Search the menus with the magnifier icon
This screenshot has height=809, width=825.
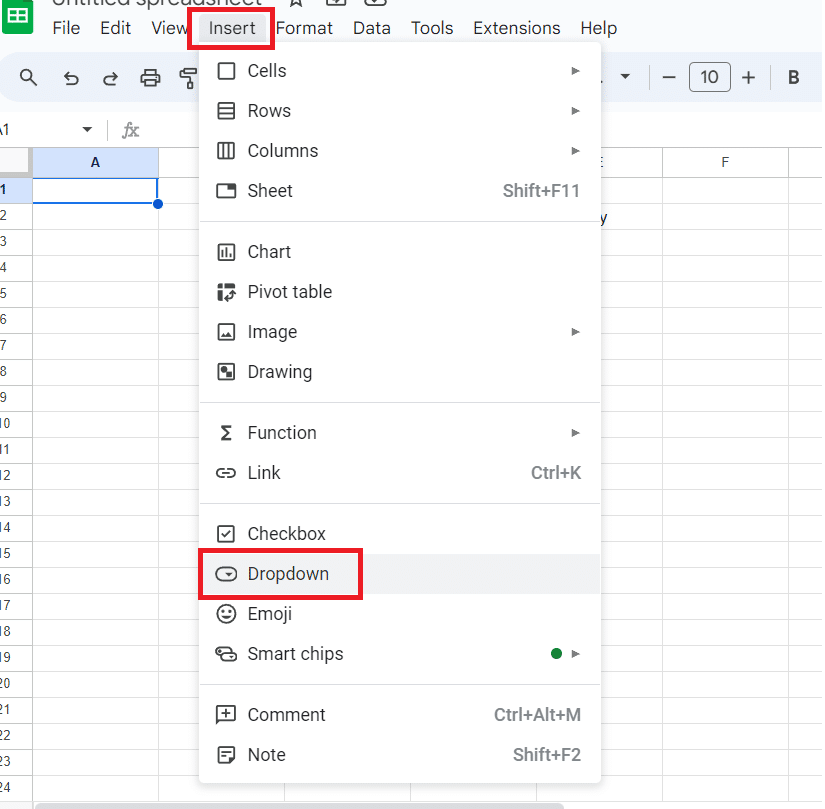[x=28, y=77]
